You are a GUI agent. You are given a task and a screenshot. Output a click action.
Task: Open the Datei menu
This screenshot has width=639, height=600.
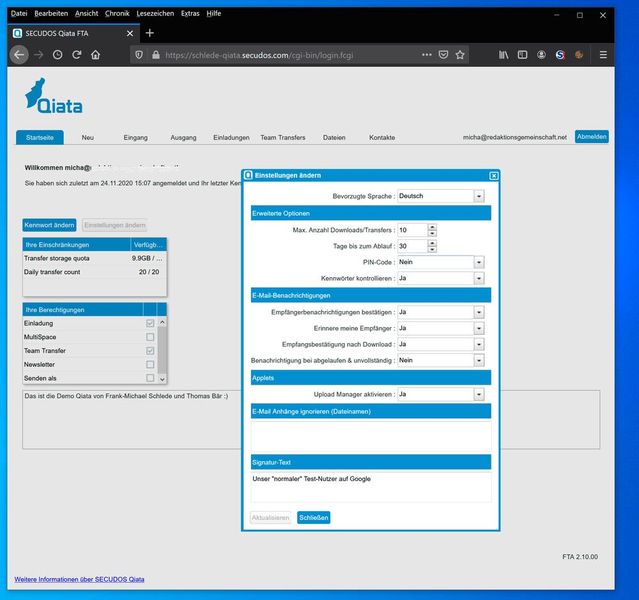point(19,13)
